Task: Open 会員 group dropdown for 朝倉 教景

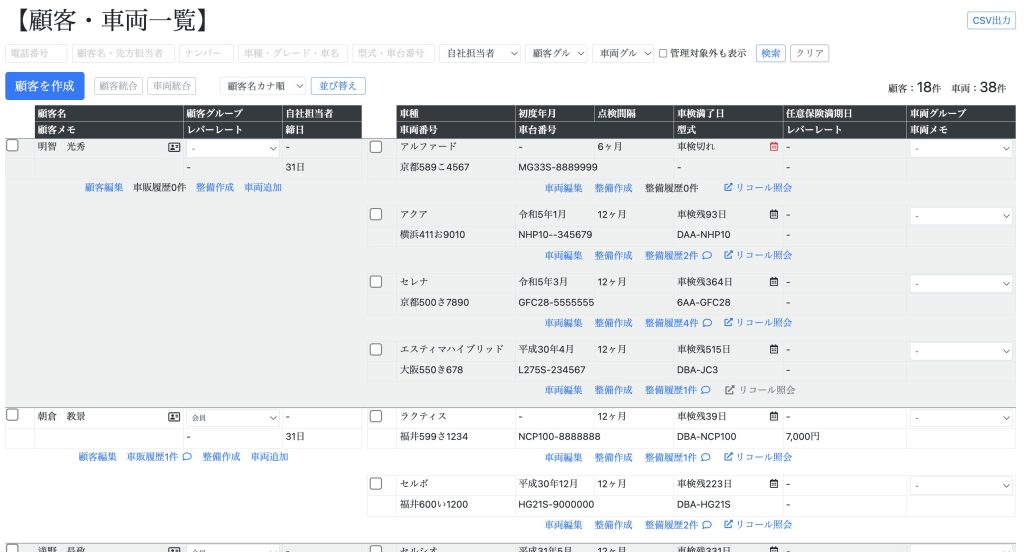Action: click(x=233, y=417)
